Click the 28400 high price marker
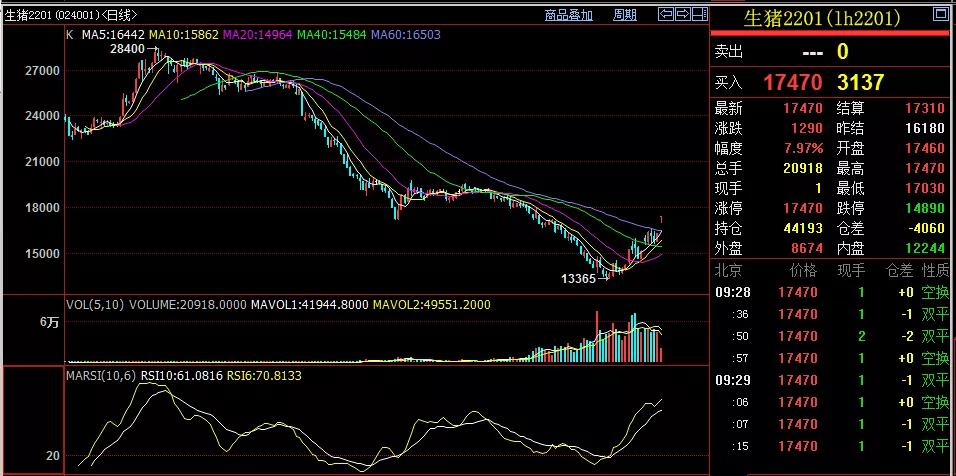The height and width of the screenshot is (476, 956). [127, 49]
